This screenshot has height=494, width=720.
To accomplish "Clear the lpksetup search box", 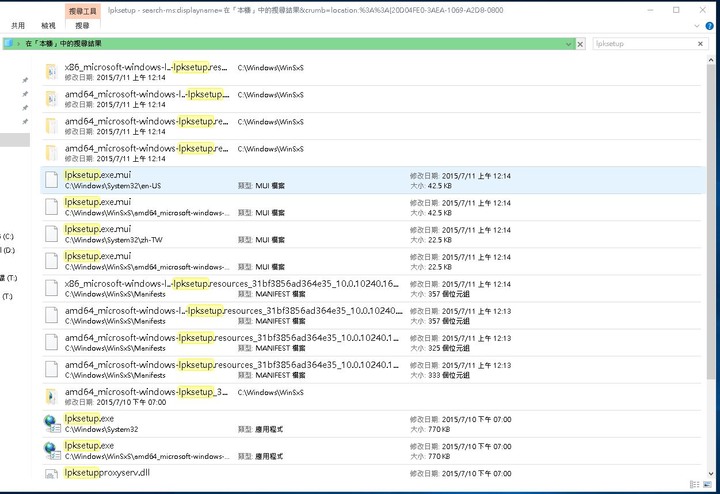I will coord(700,44).
